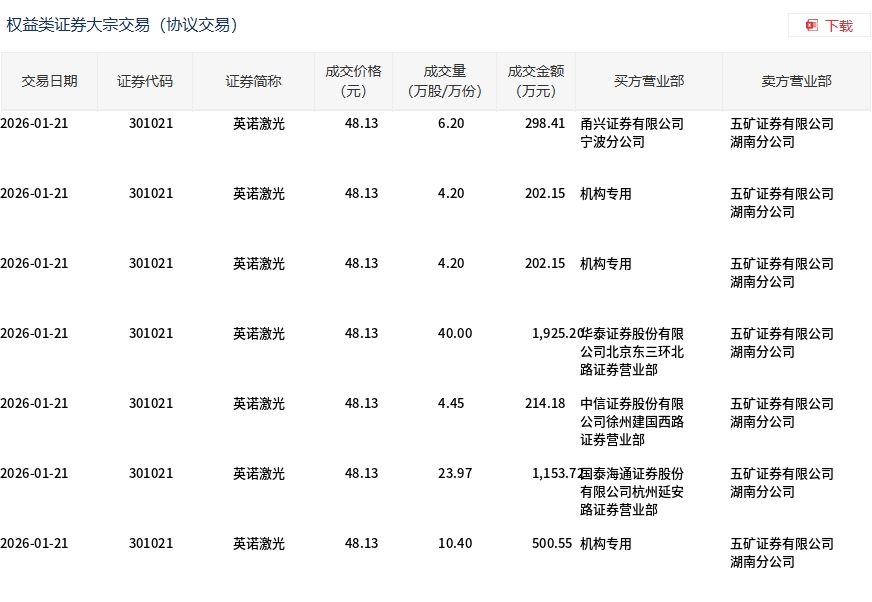Select buyer 华泰证券股份有限公司北京东三环北路证券营业部
Viewport: 872px width, 602px height.
point(632,352)
